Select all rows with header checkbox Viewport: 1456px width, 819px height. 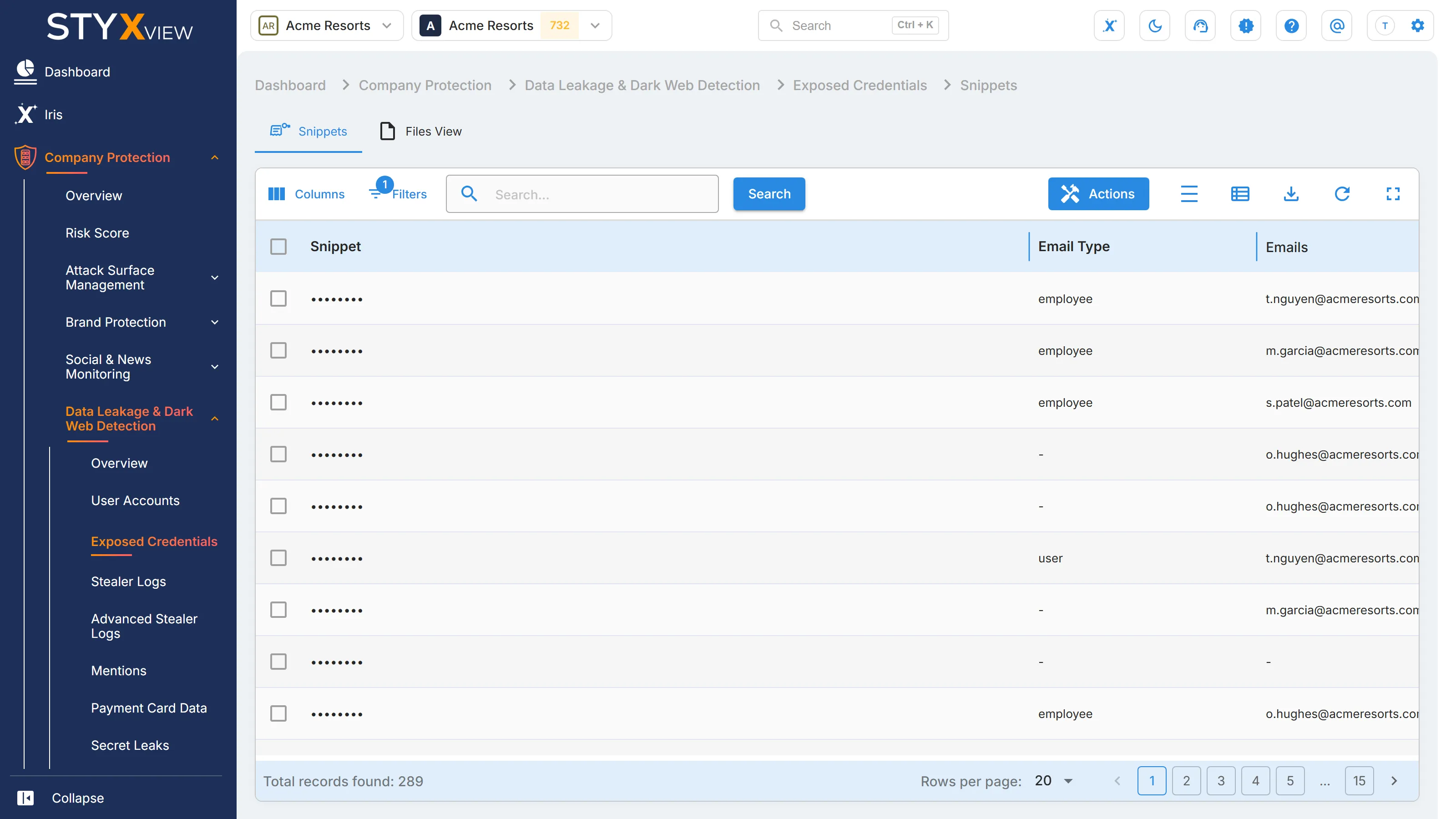[278, 247]
